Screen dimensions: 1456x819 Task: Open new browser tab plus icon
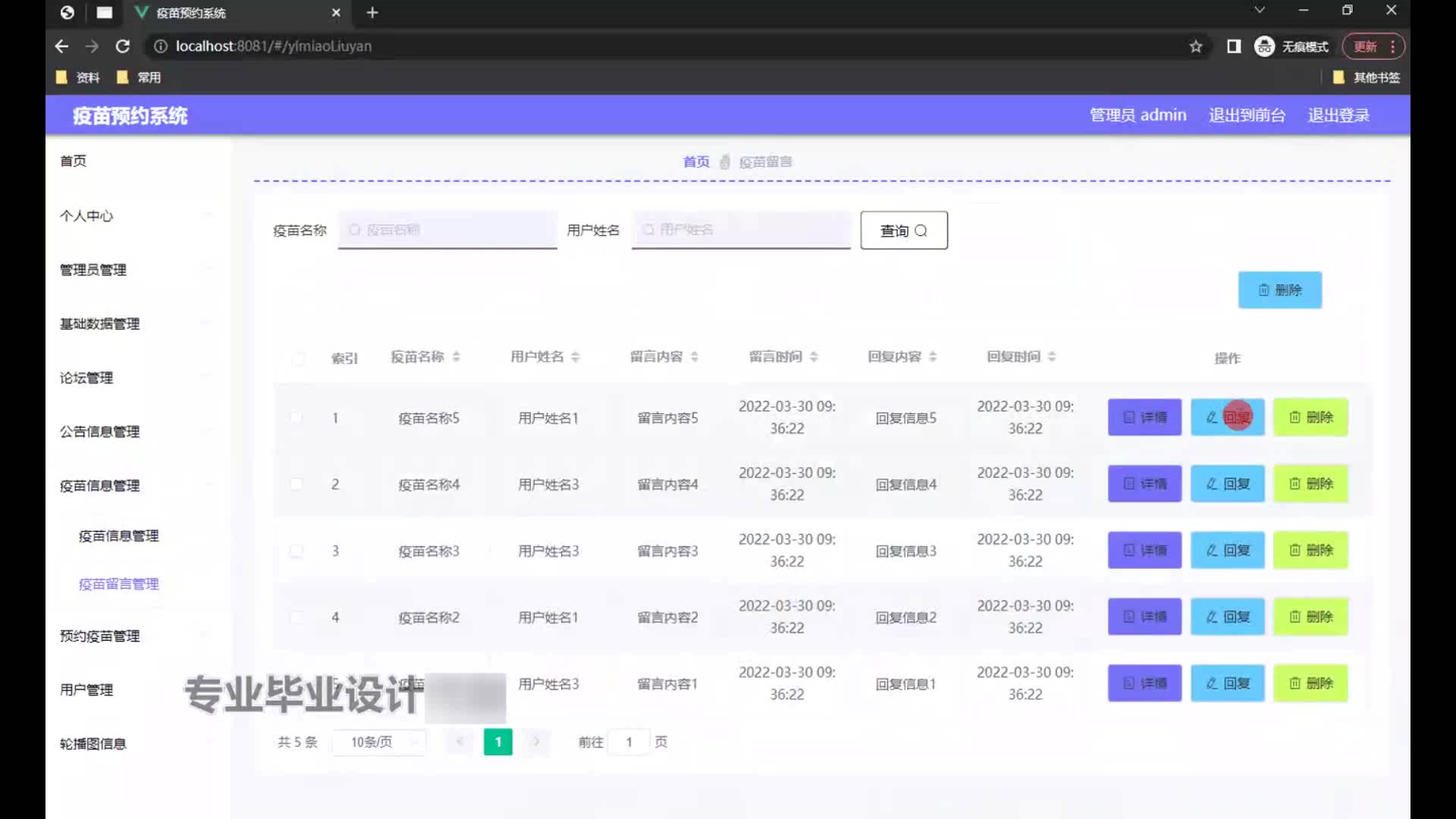click(372, 13)
